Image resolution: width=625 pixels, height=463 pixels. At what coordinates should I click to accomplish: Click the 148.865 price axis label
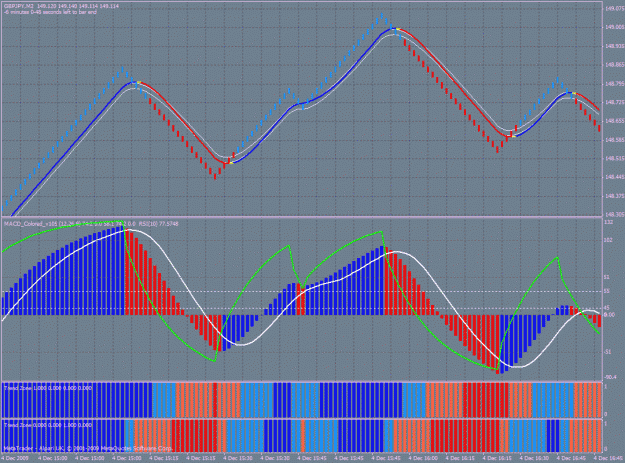coord(614,65)
